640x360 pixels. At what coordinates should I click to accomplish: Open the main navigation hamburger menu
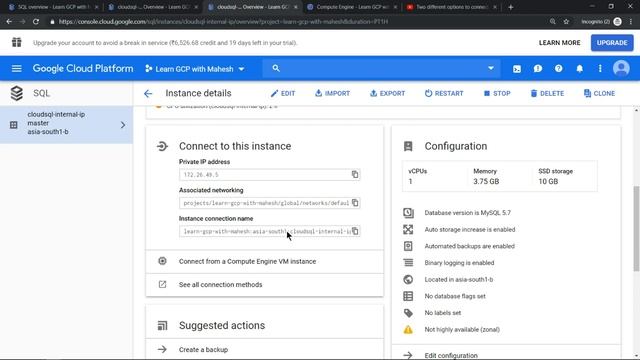click(x=16, y=69)
